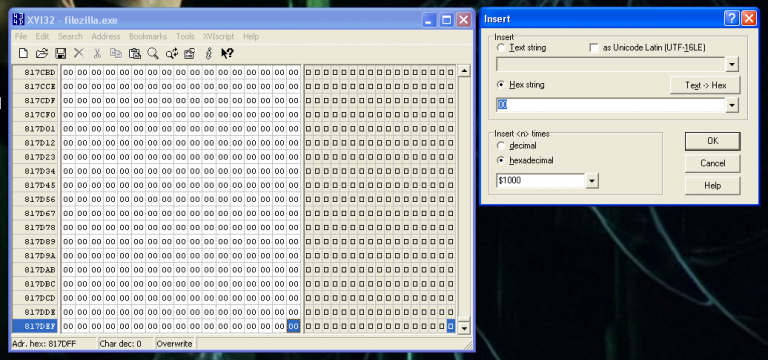Click the Overwrite status bar indicator
Screen dimensions: 768x360
click(x=175, y=344)
